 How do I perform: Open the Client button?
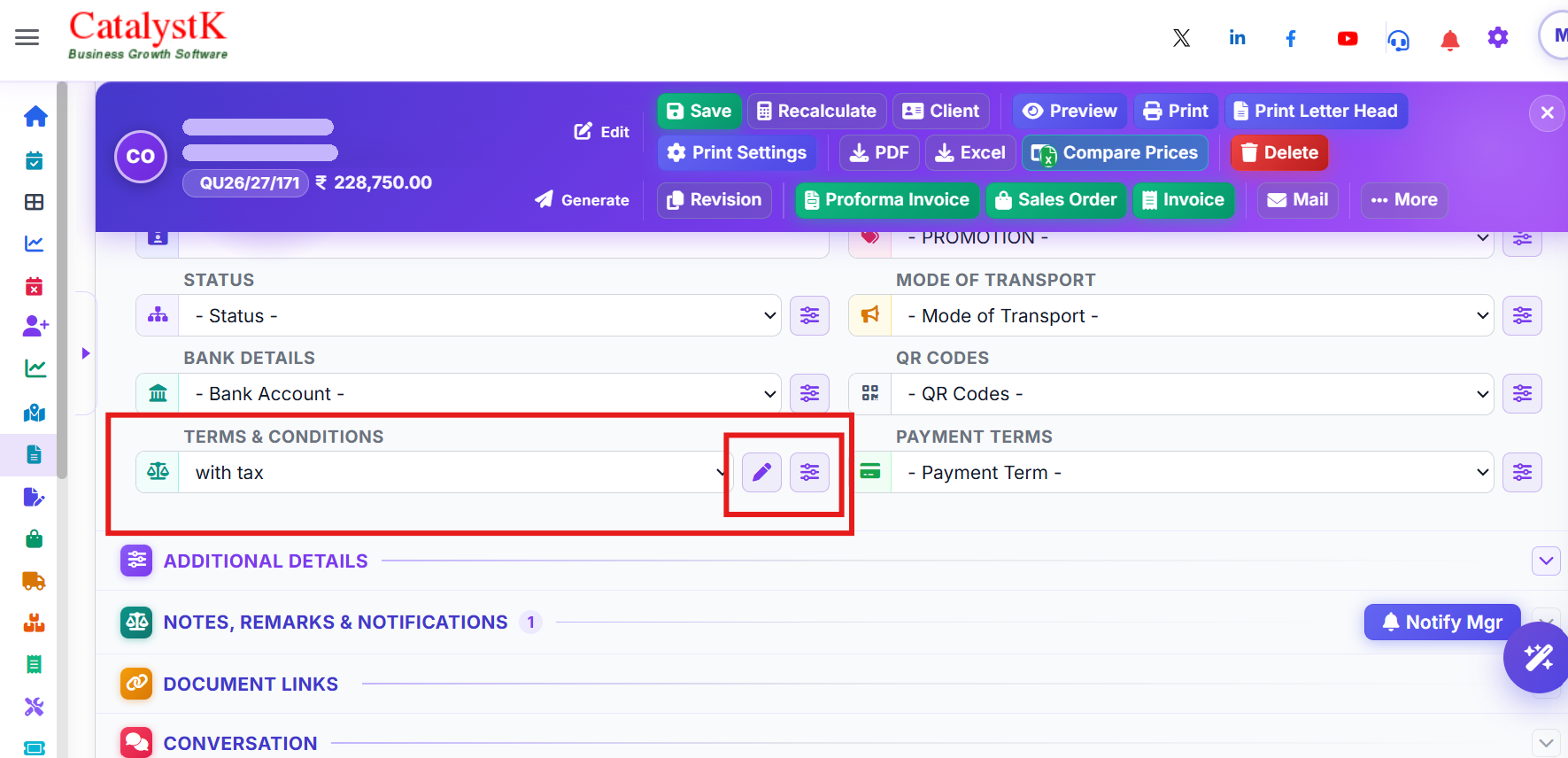pyautogui.click(x=940, y=111)
